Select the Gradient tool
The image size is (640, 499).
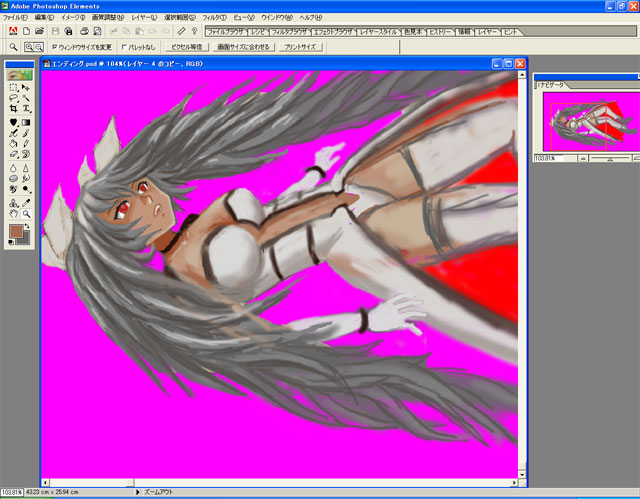click(26, 122)
